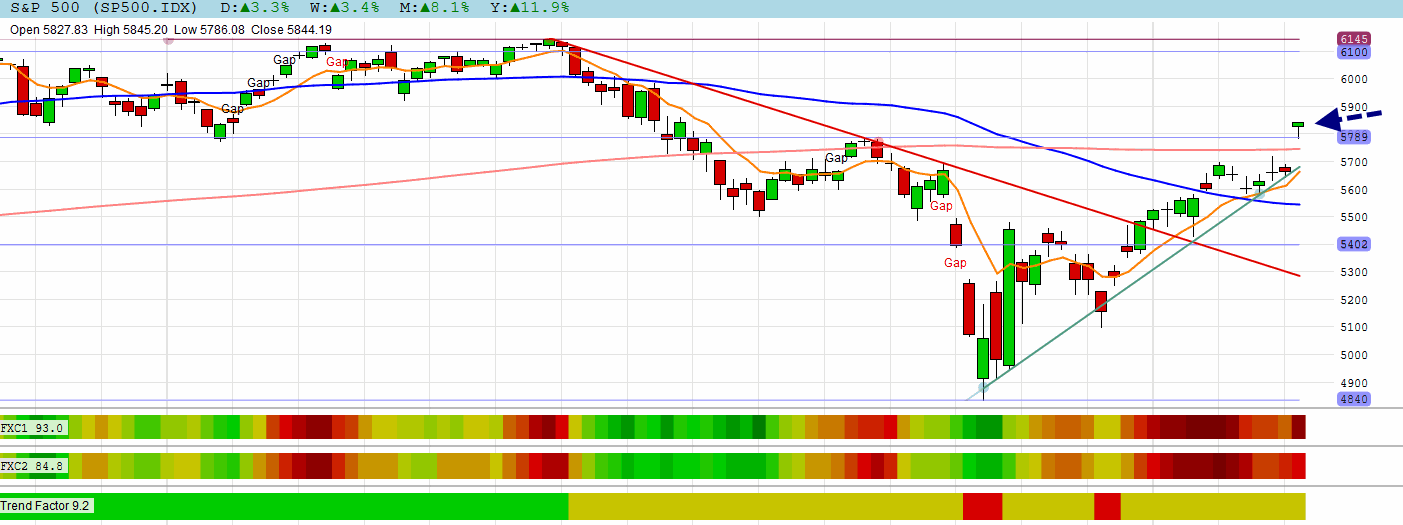This screenshot has width=1403, height=525.
Task: Click the 5600 price axis label
Action: click(x=1353, y=190)
